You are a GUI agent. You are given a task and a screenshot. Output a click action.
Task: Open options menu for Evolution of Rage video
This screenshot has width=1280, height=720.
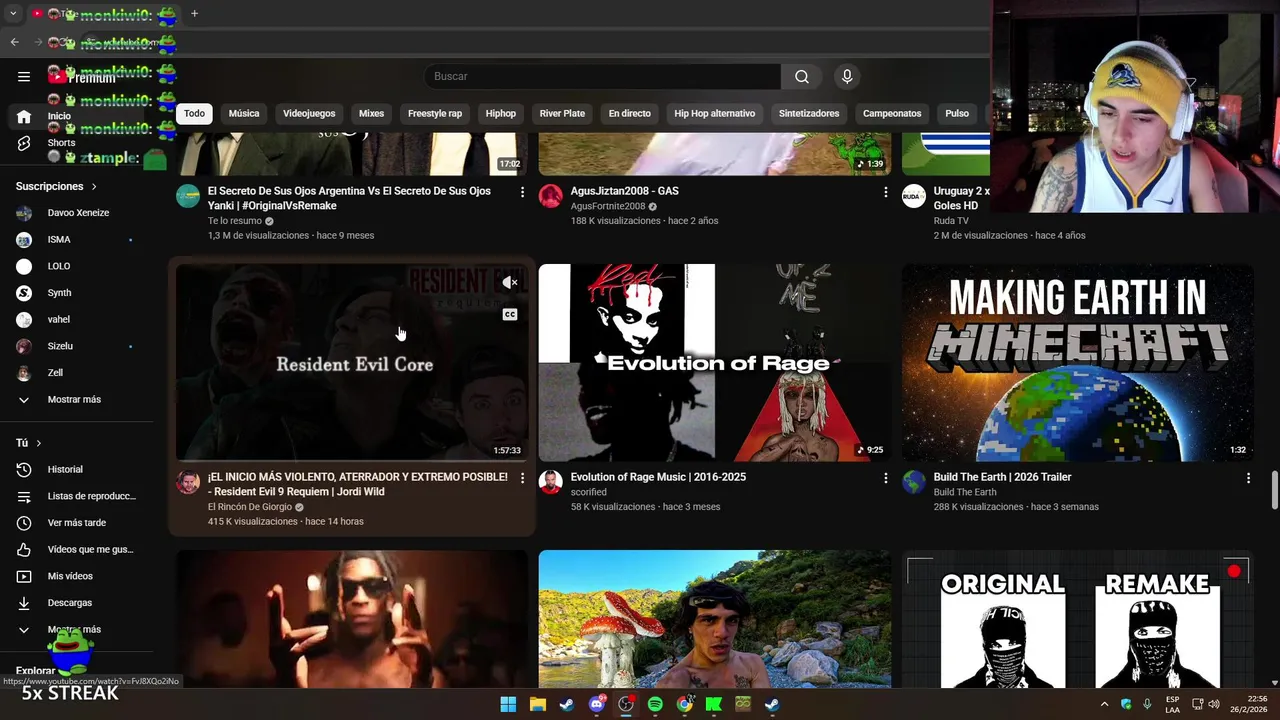[x=885, y=478]
